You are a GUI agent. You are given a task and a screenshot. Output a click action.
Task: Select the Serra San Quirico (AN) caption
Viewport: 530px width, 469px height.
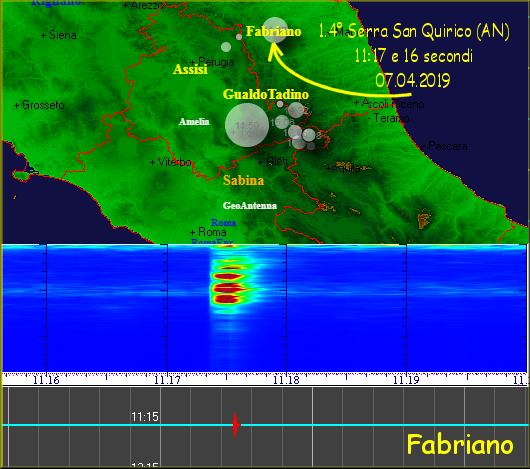click(429, 31)
